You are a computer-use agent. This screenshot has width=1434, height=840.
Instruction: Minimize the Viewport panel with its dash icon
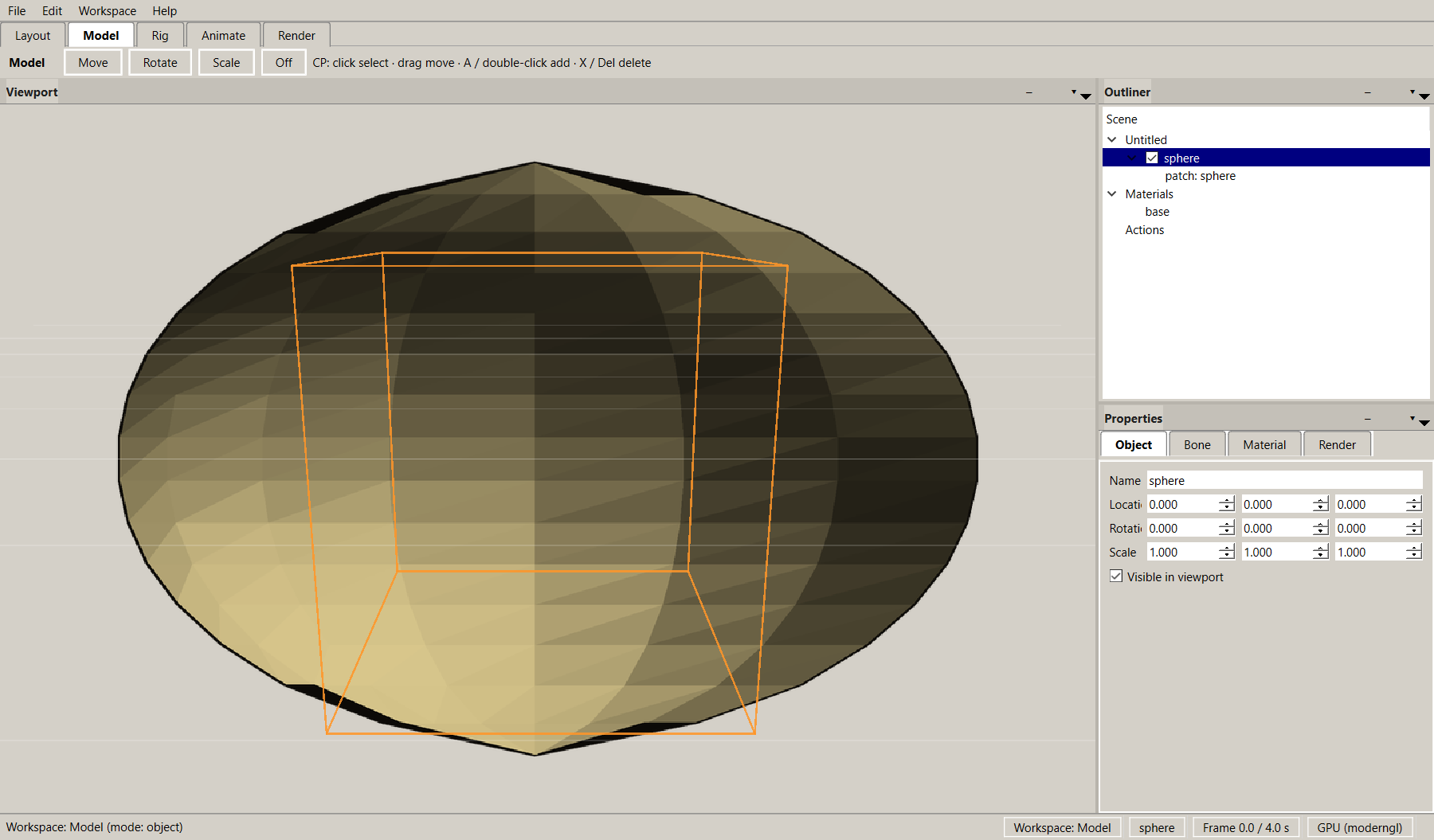(x=1029, y=93)
